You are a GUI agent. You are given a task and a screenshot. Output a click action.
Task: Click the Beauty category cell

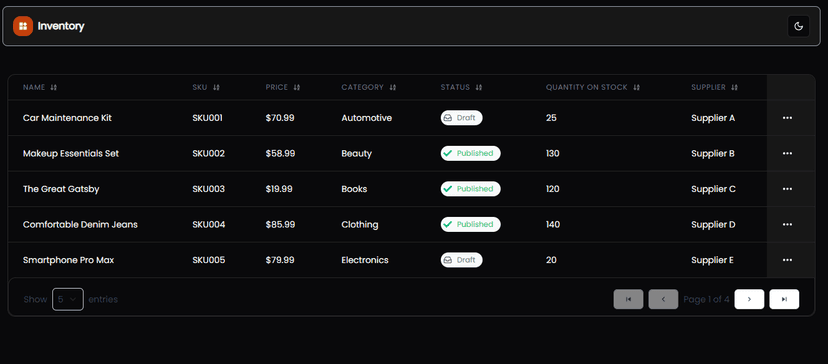click(x=357, y=153)
